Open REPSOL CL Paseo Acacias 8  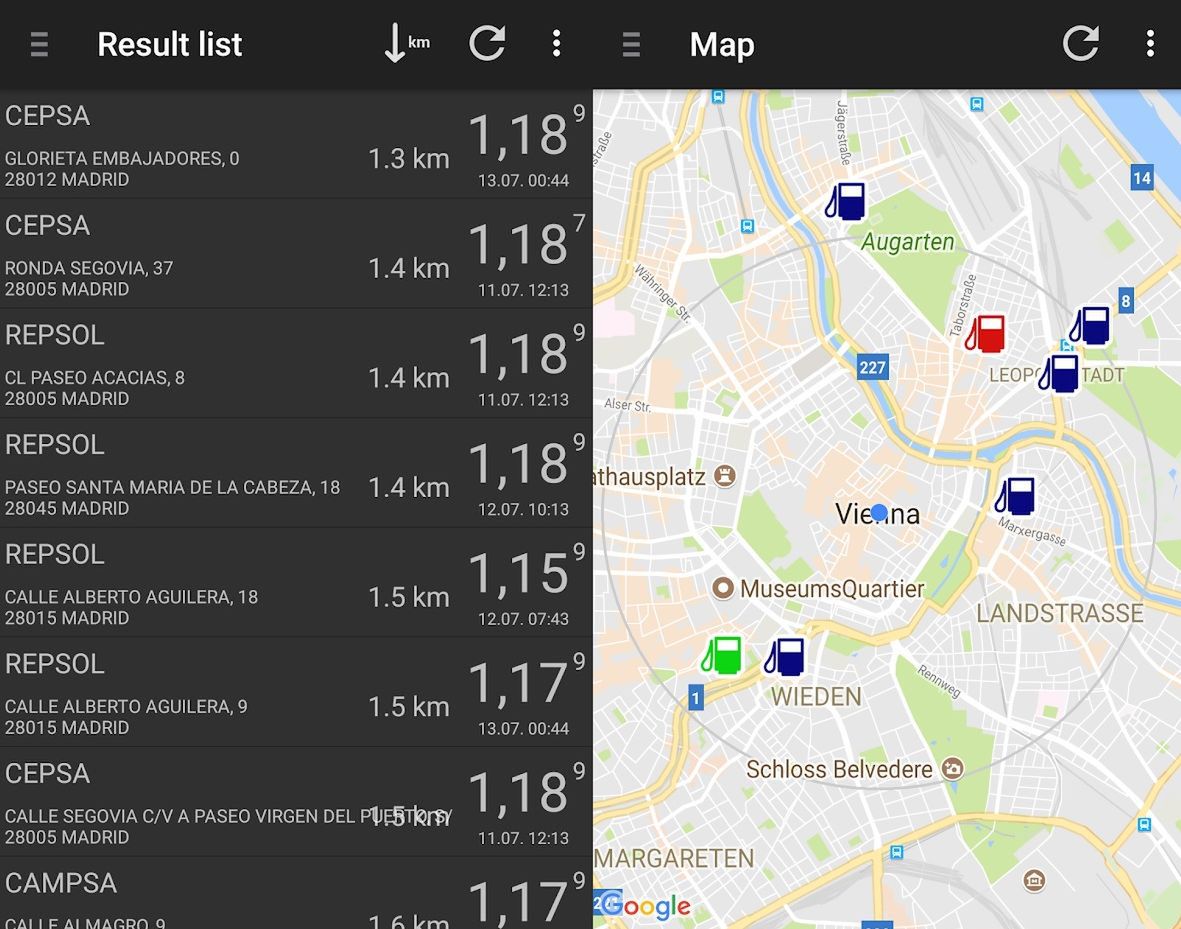tap(296, 364)
